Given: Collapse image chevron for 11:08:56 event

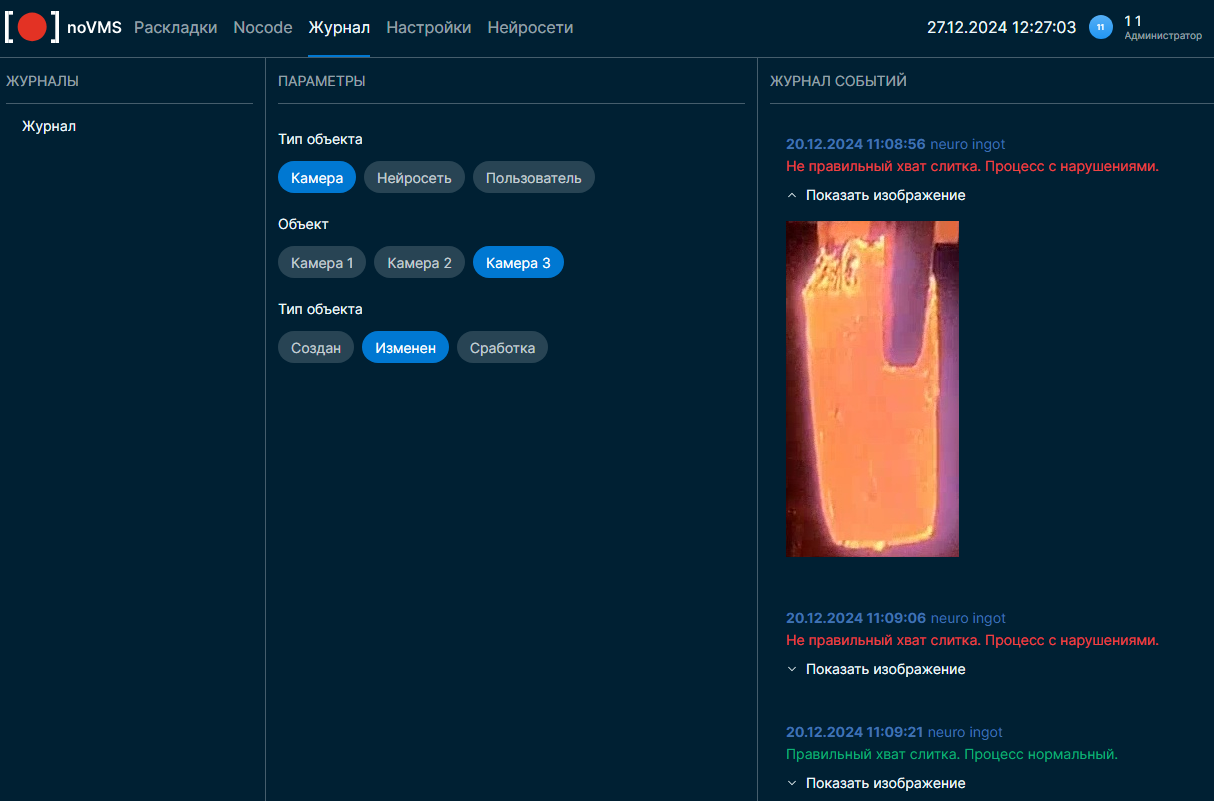Looking at the screenshot, I should 792,195.
